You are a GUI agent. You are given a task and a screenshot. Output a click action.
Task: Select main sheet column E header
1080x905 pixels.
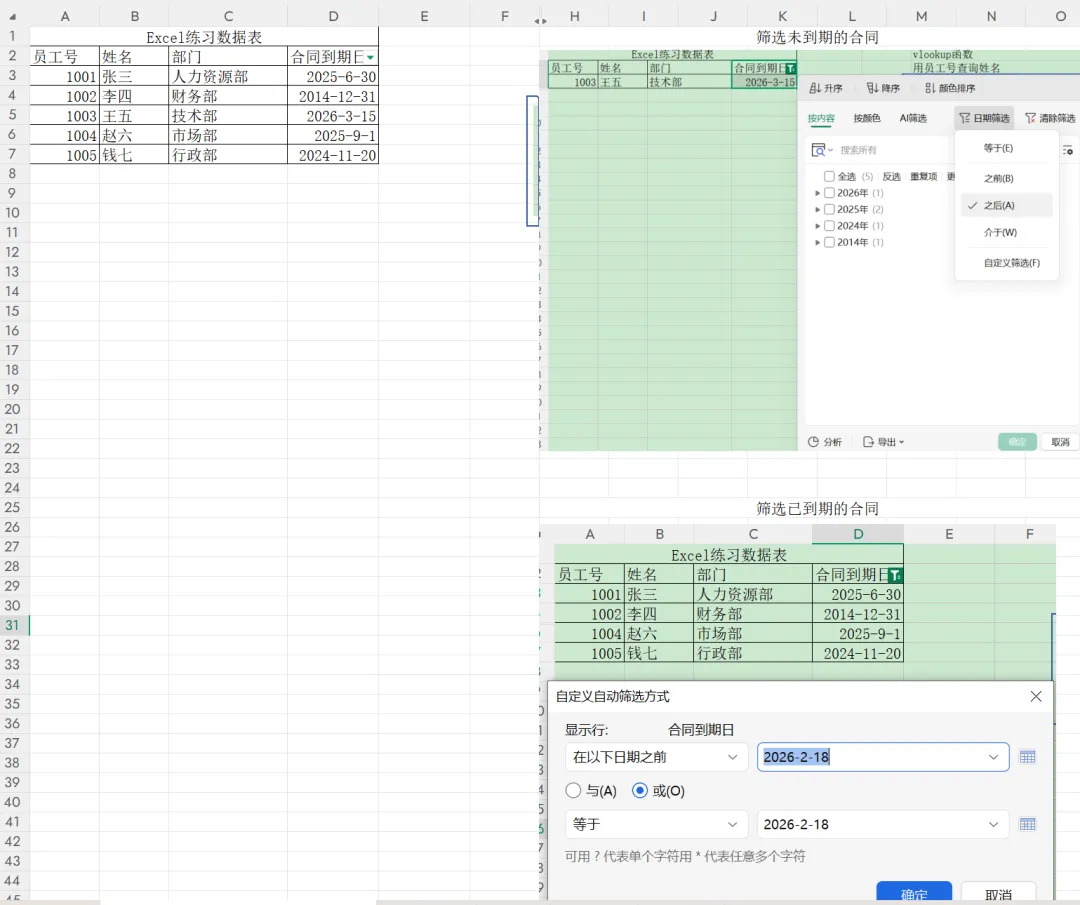[x=424, y=16]
